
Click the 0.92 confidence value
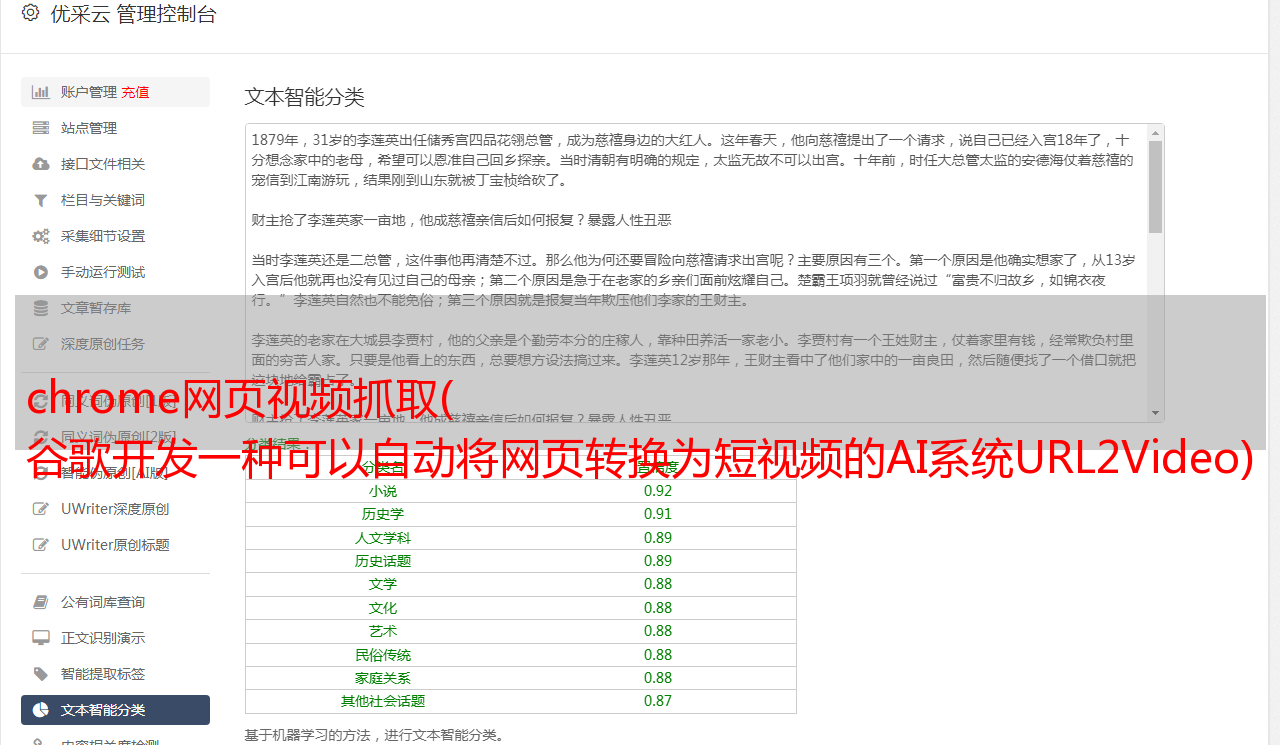click(x=658, y=491)
